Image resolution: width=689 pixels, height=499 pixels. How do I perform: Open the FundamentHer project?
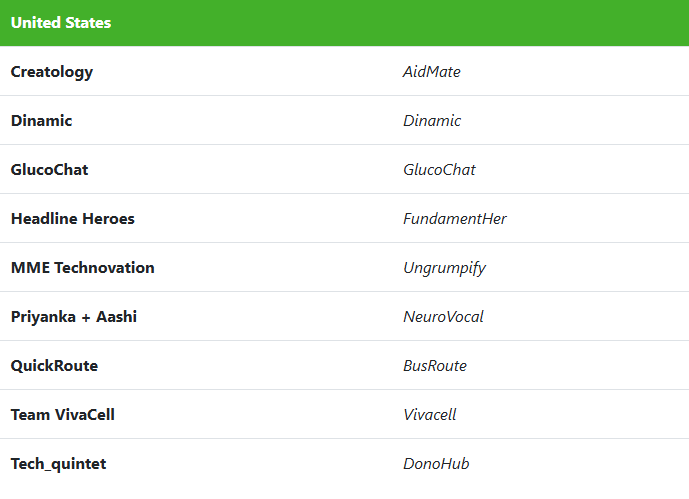455,219
